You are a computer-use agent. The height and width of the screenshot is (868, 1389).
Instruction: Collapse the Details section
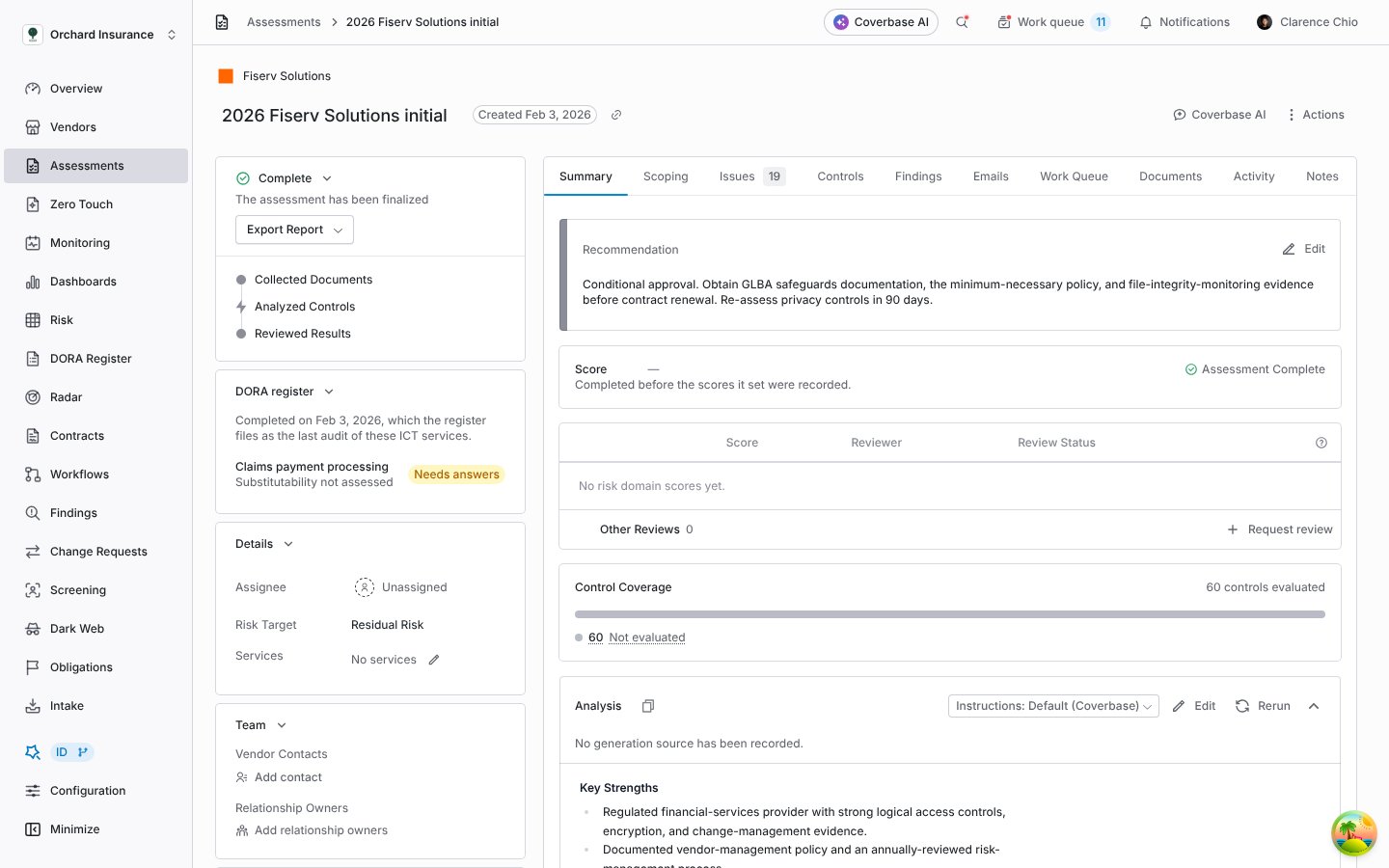(x=288, y=544)
